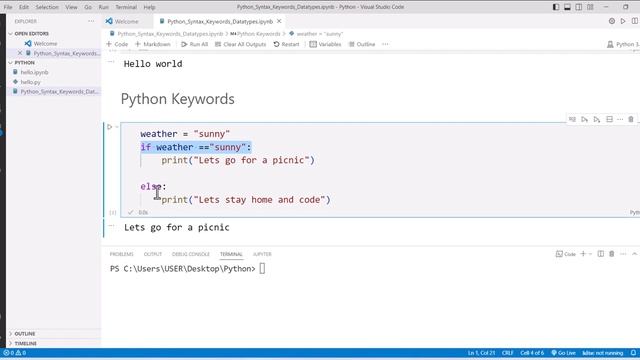640x360 pixels.
Task: Open the View menu
Action: coord(71,7)
